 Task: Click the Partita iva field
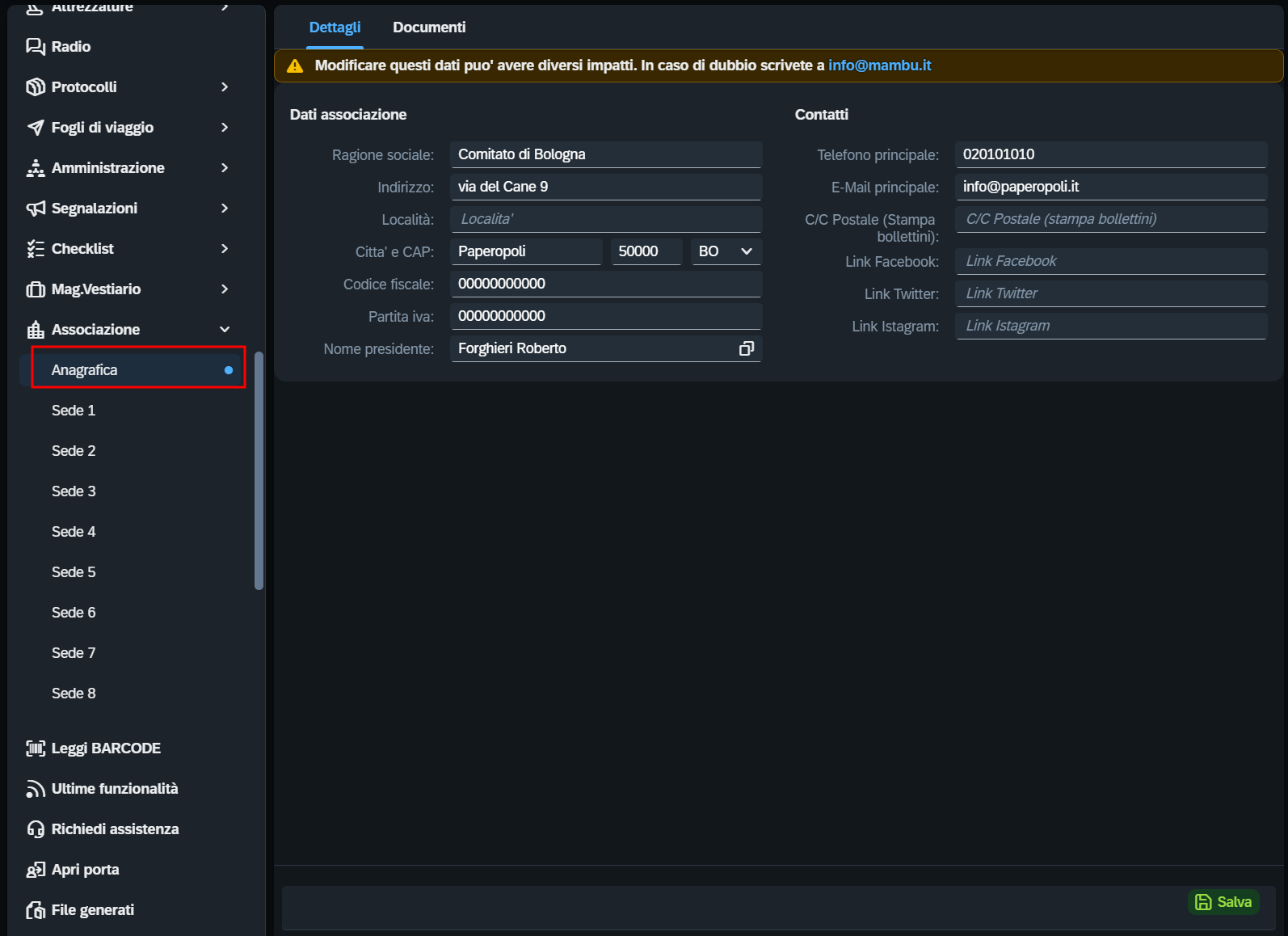pos(606,316)
